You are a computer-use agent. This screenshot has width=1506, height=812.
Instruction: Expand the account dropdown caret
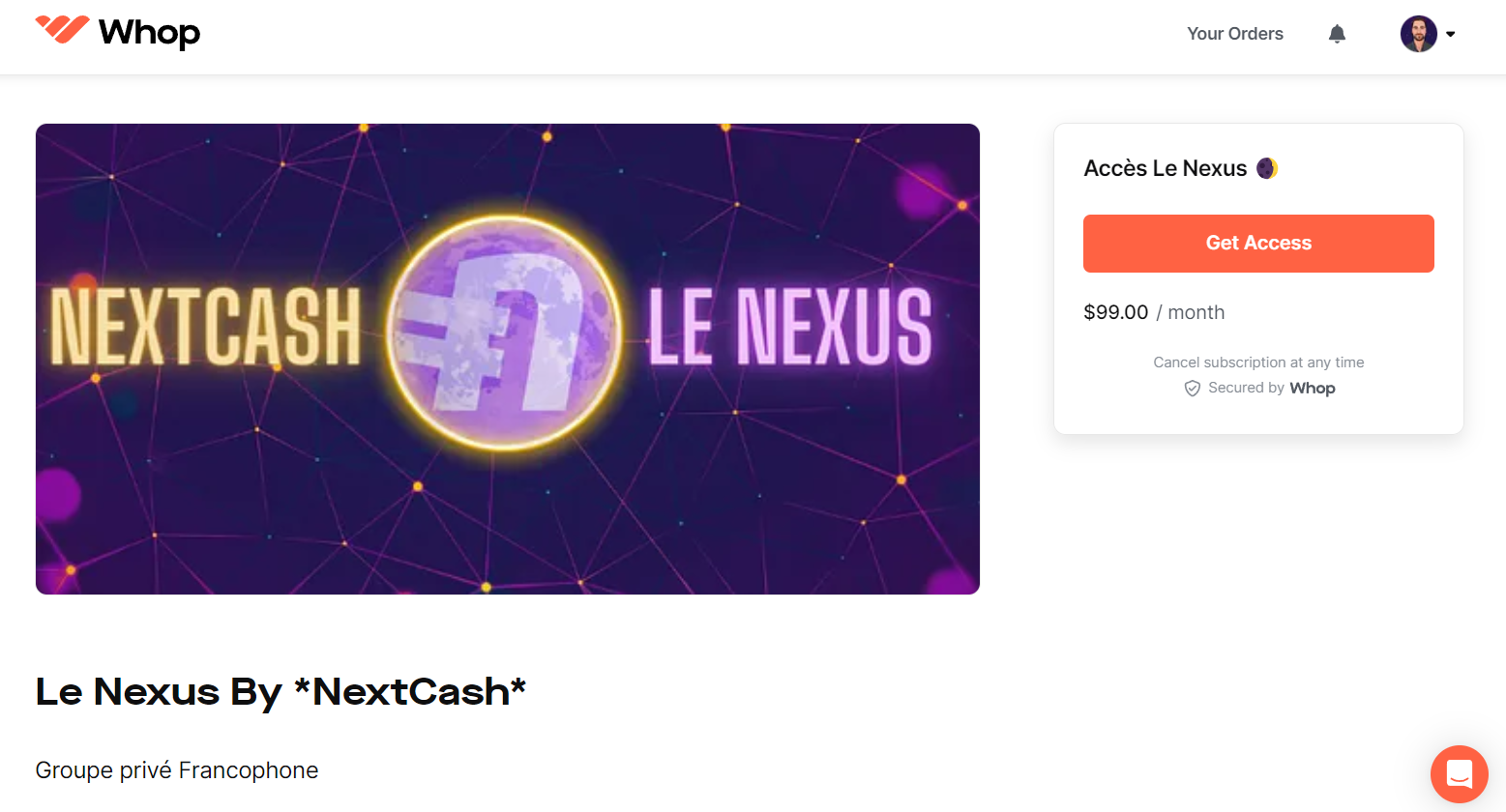coord(1450,34)
